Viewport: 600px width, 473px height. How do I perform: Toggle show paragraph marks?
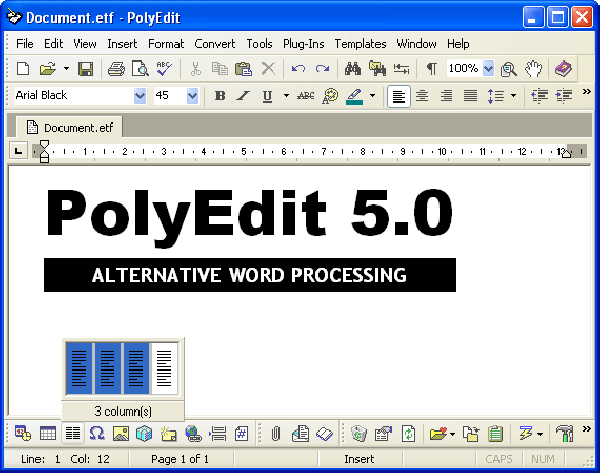tap(432, 69)
